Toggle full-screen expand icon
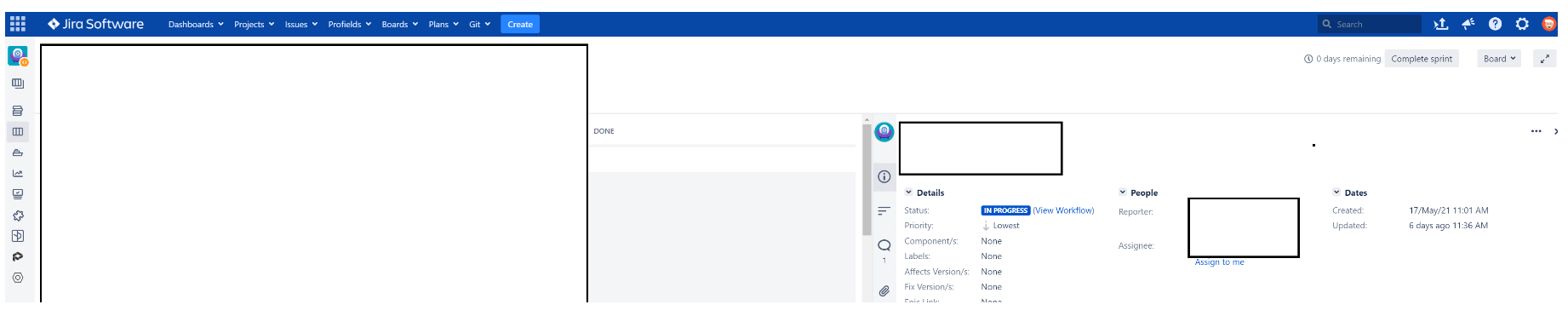This screenshot has height=316, width=1568. click(x=1545, y=59)
